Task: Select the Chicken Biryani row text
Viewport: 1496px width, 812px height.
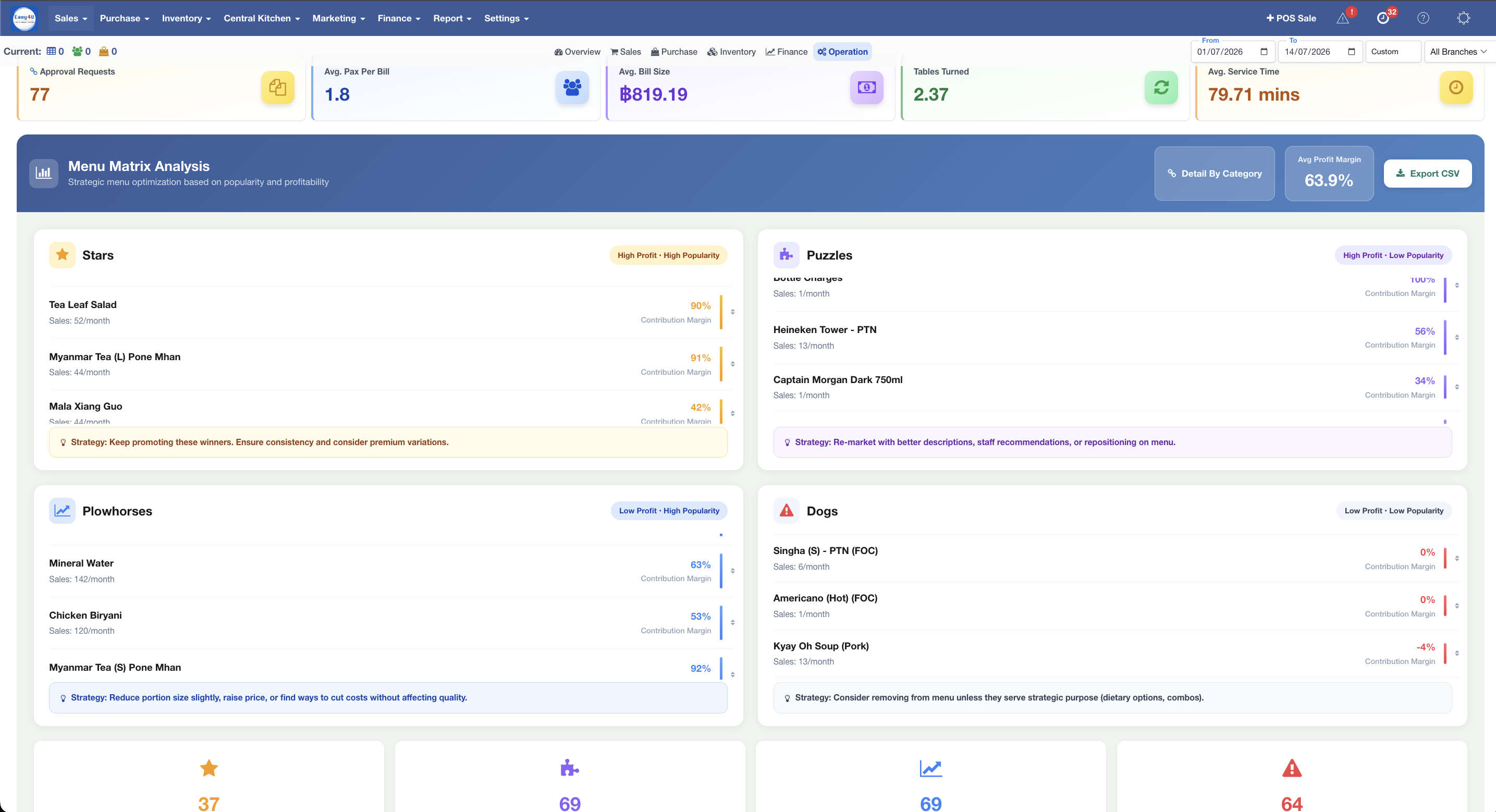Action: [x=85, y=615]
